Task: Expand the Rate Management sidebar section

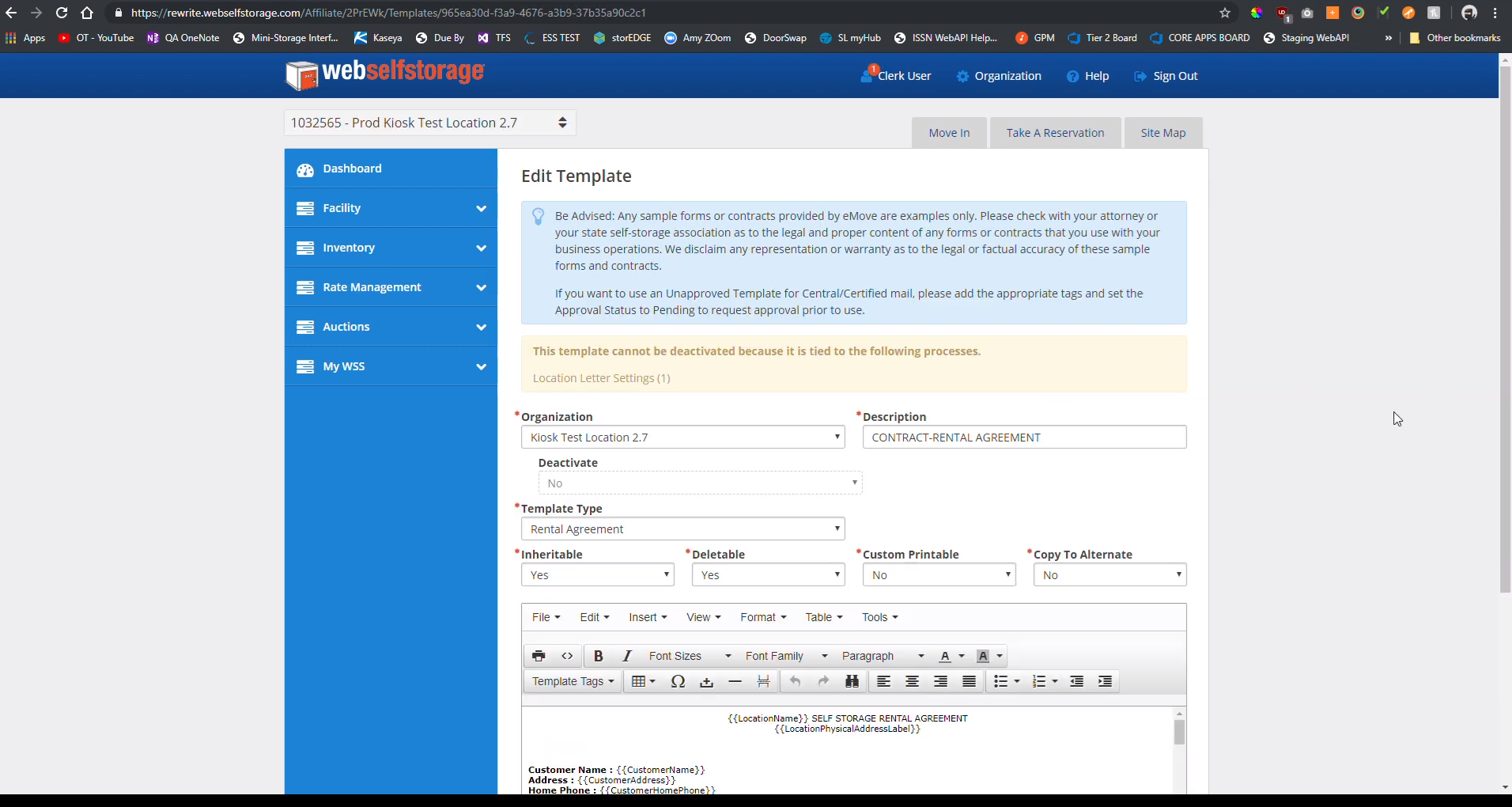Action: (x=391, y=287)
